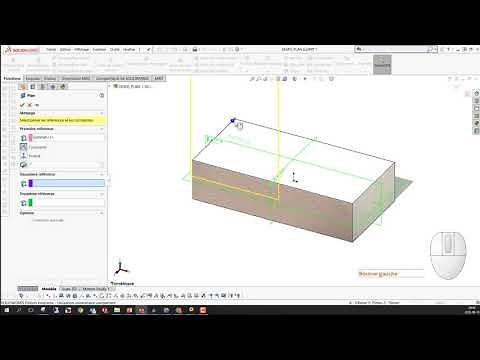The width and height of the screenshot is (480, 360).
Task: Toggle the highlighted Instant3D button in the ribbon
Action: tap(382, 64)
